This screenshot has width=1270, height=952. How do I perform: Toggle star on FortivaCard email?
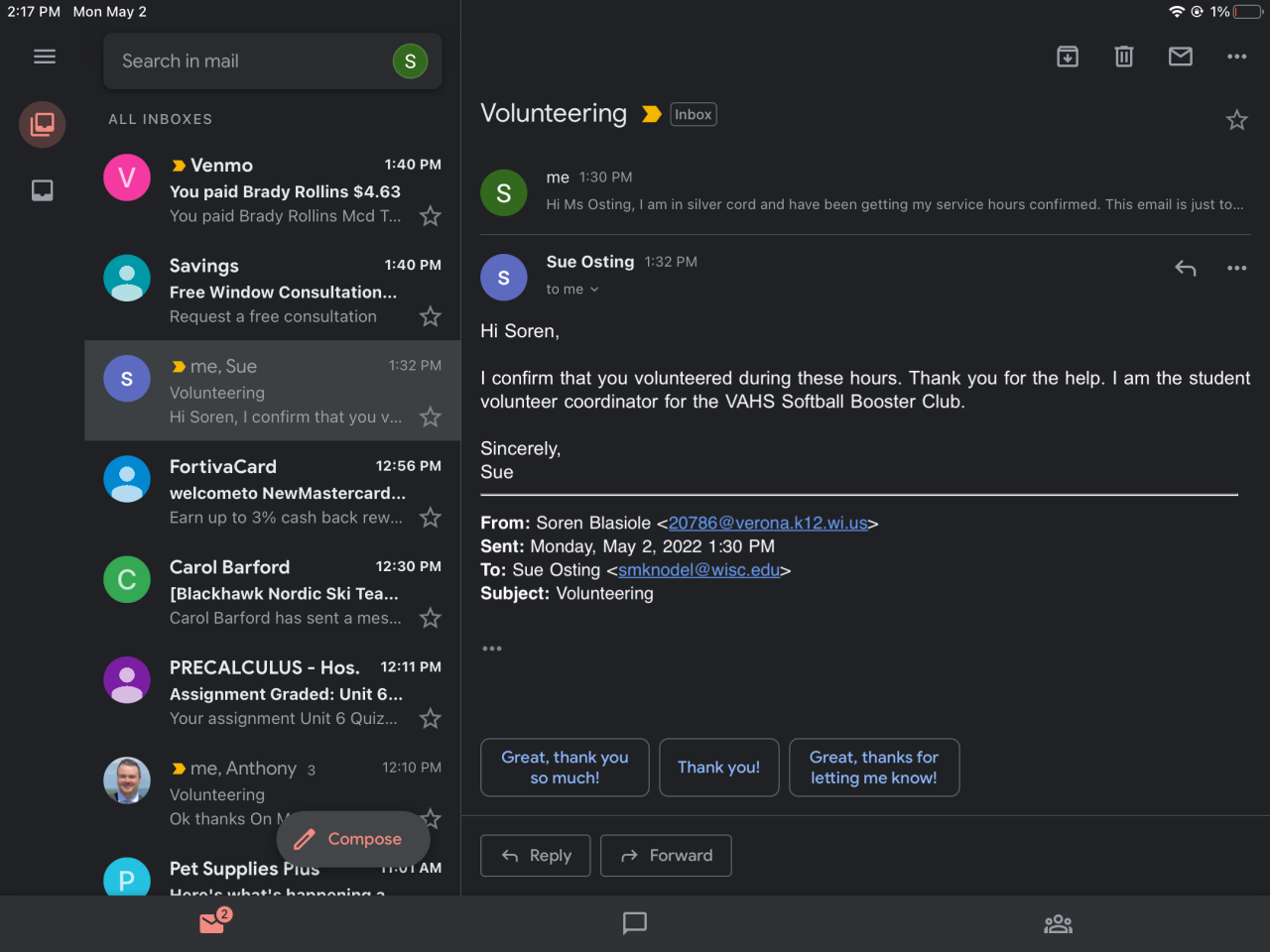coord(430,518)
